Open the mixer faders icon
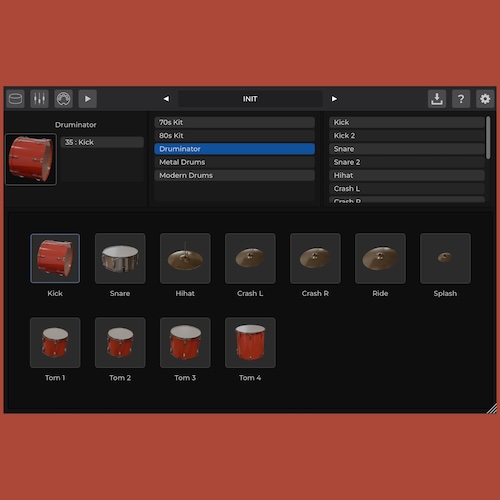The image size is (500, 500). pos(39,99)
